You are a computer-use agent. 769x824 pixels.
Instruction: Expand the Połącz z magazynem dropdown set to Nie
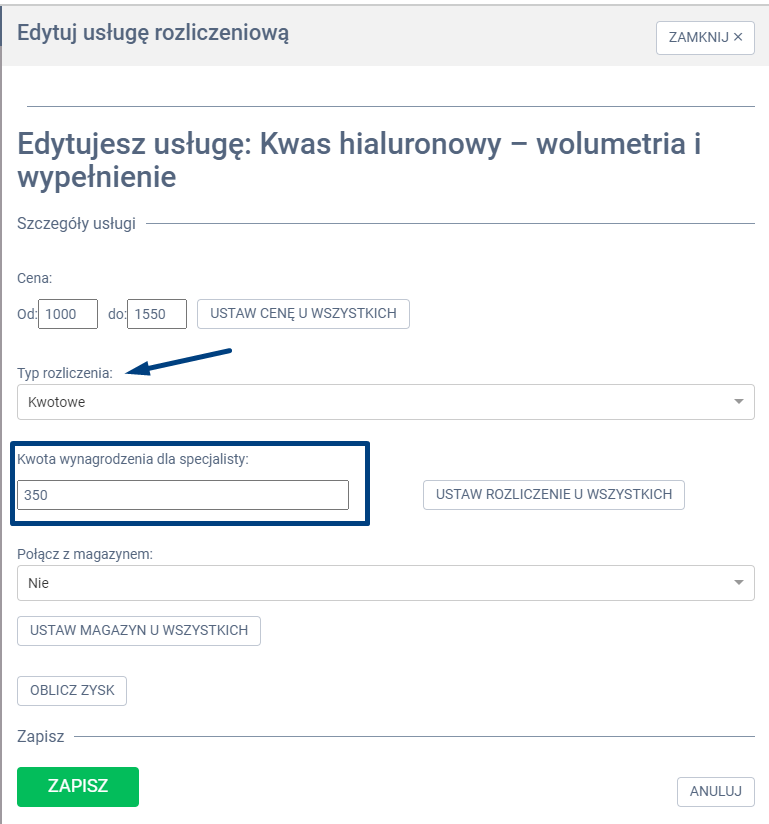coord(385,583)
